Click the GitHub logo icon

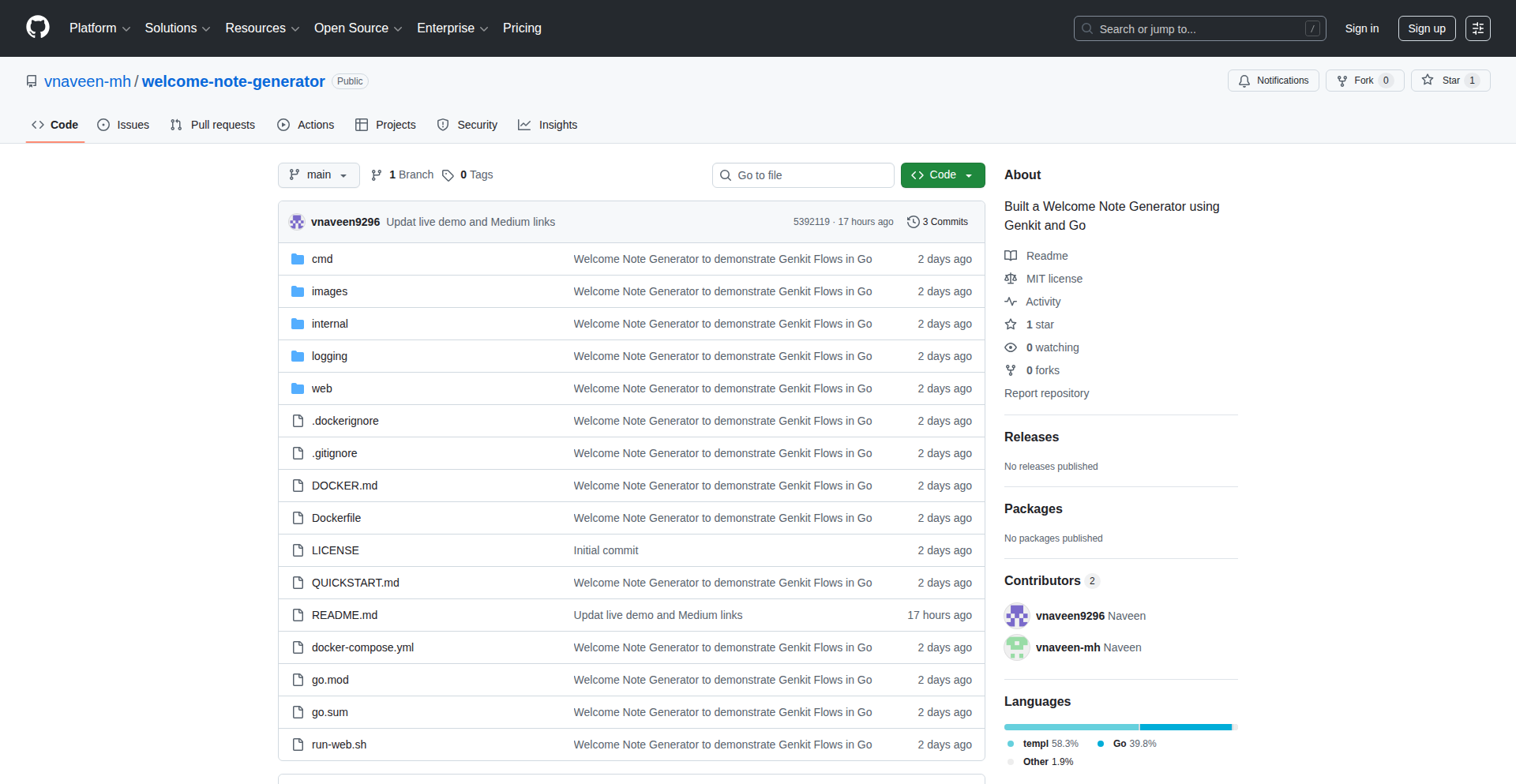38,28
